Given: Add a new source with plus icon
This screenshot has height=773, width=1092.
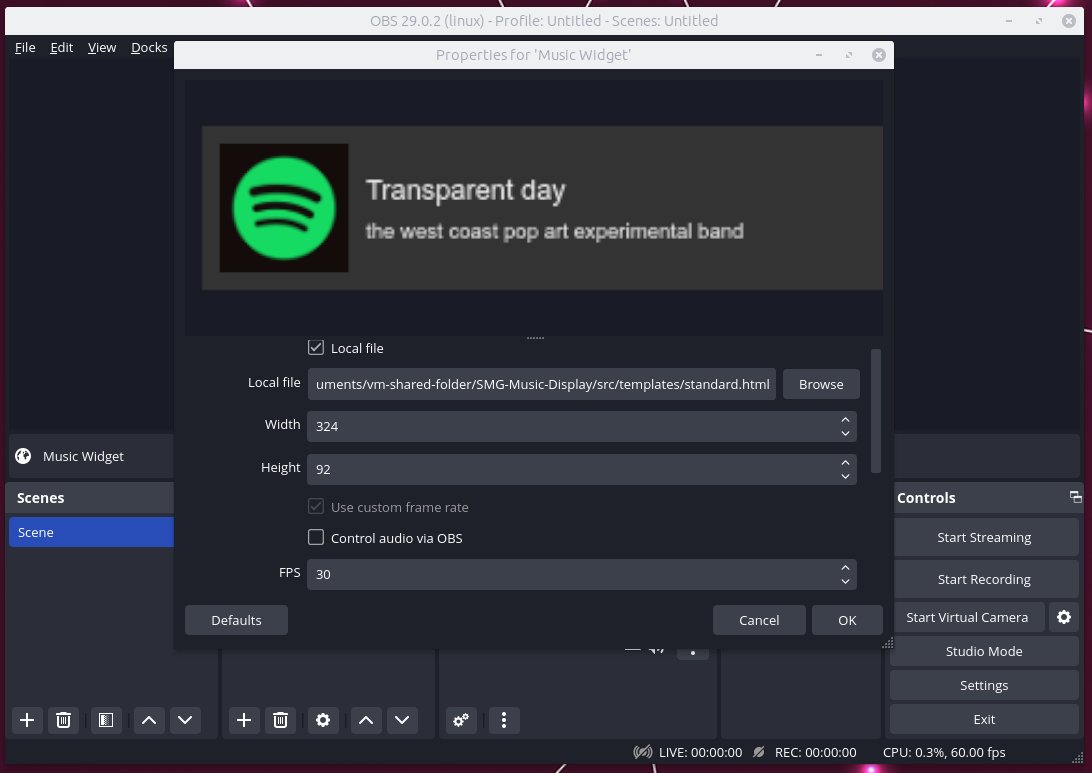Looking at the screenshot, I should [x=244, y=720].
